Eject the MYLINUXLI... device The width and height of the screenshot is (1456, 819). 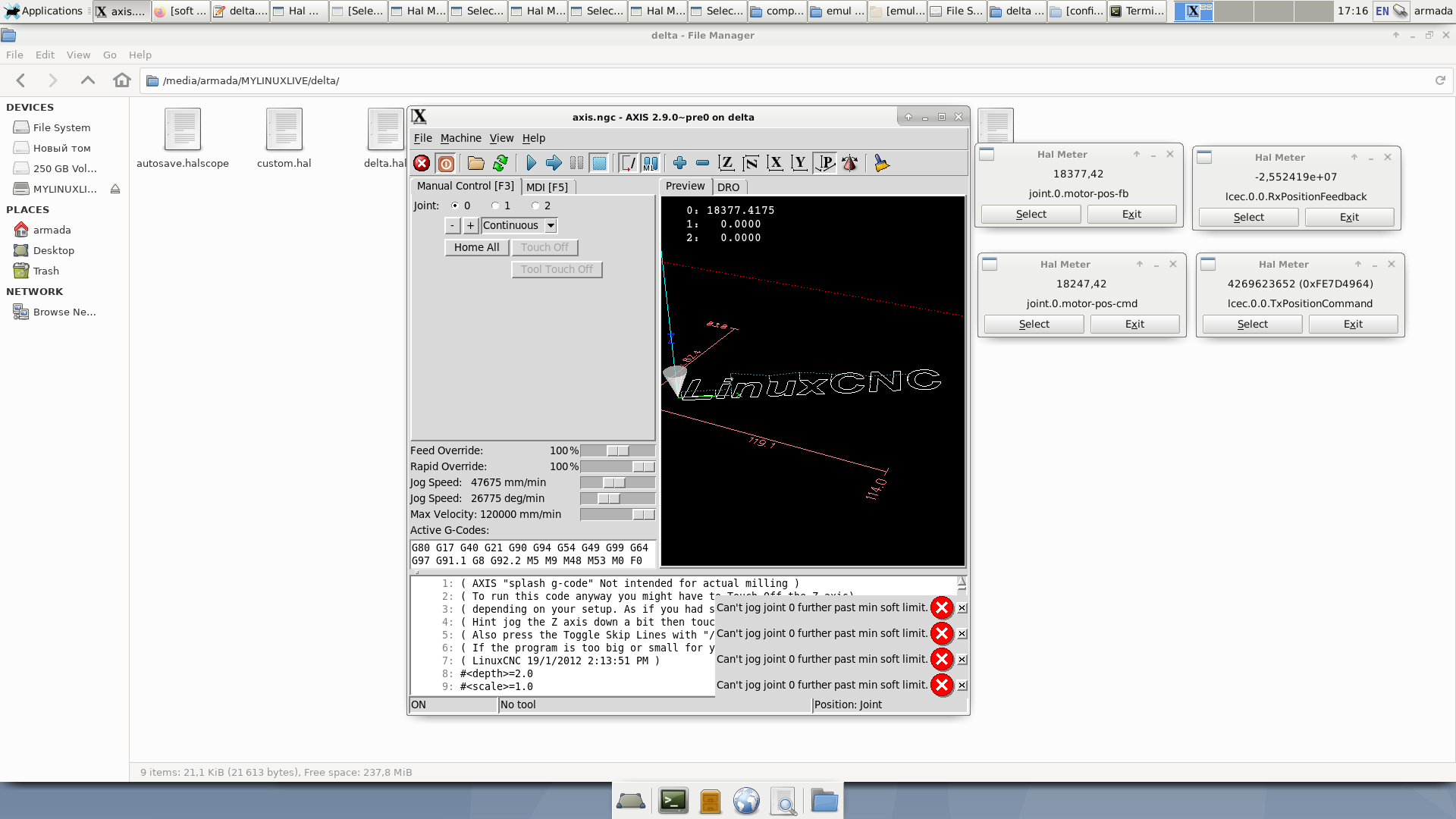tap(115, 189)
